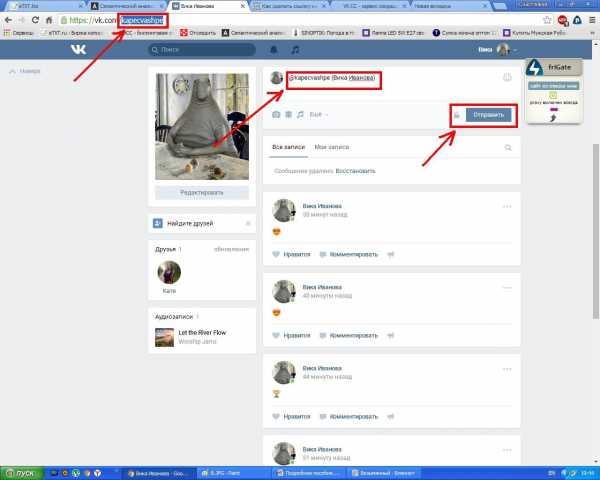The width and height of the screenshot is (600, 480).
Task: Expand the Ещё attachments dropdown
Action: pos(318,114)
